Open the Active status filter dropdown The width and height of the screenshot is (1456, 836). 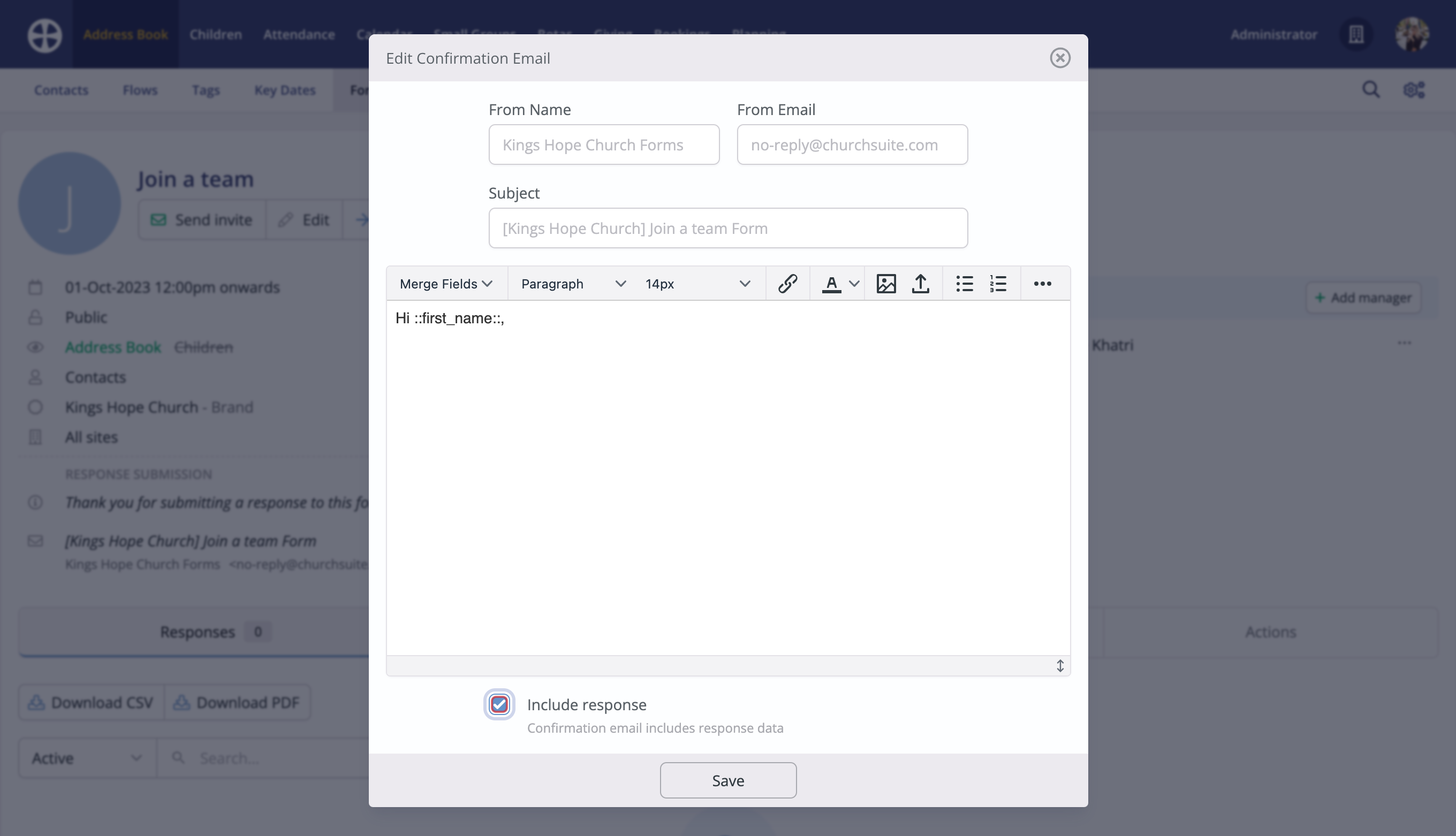coord(87,758)
